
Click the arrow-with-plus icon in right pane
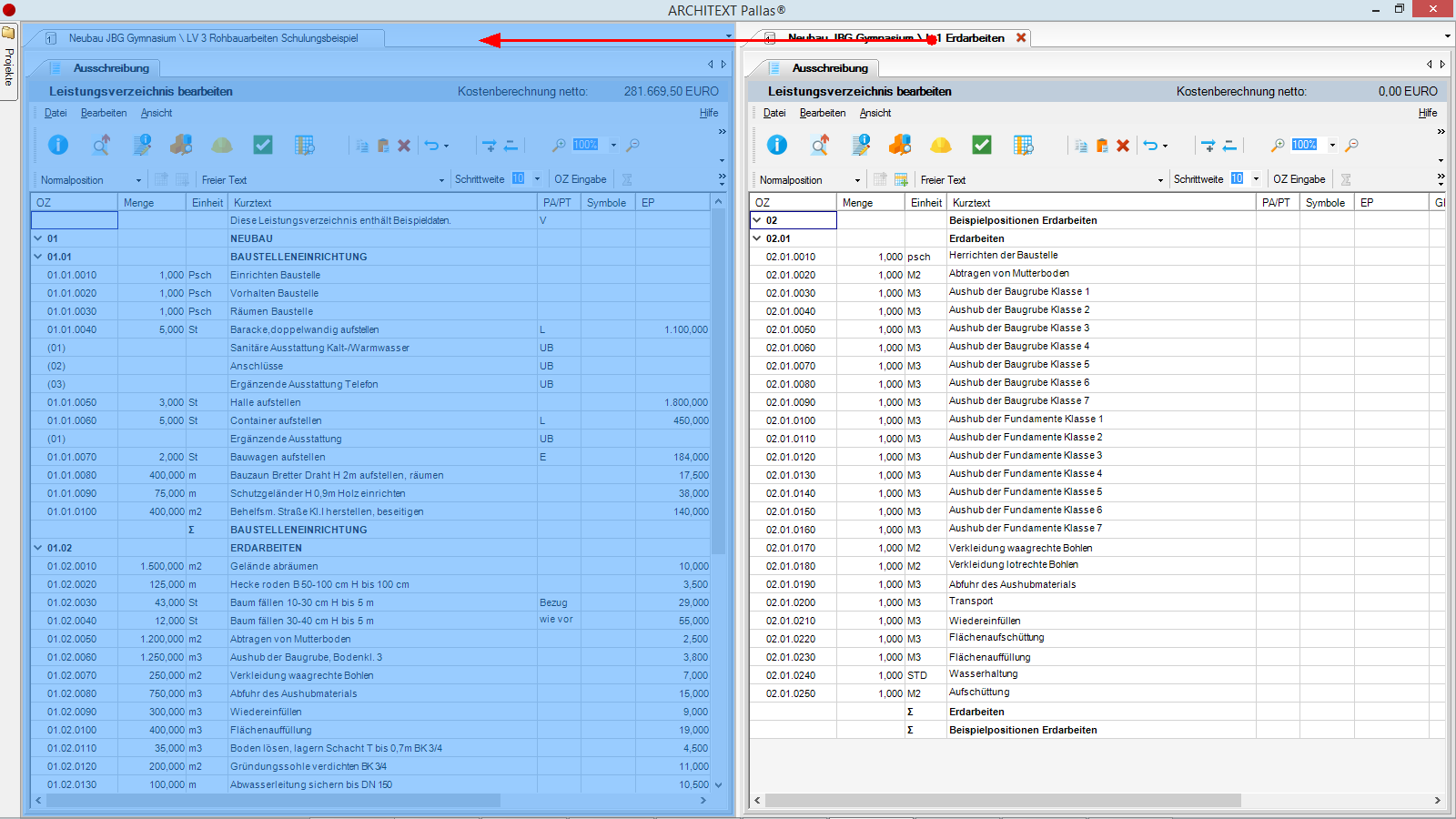(1208, 146)
